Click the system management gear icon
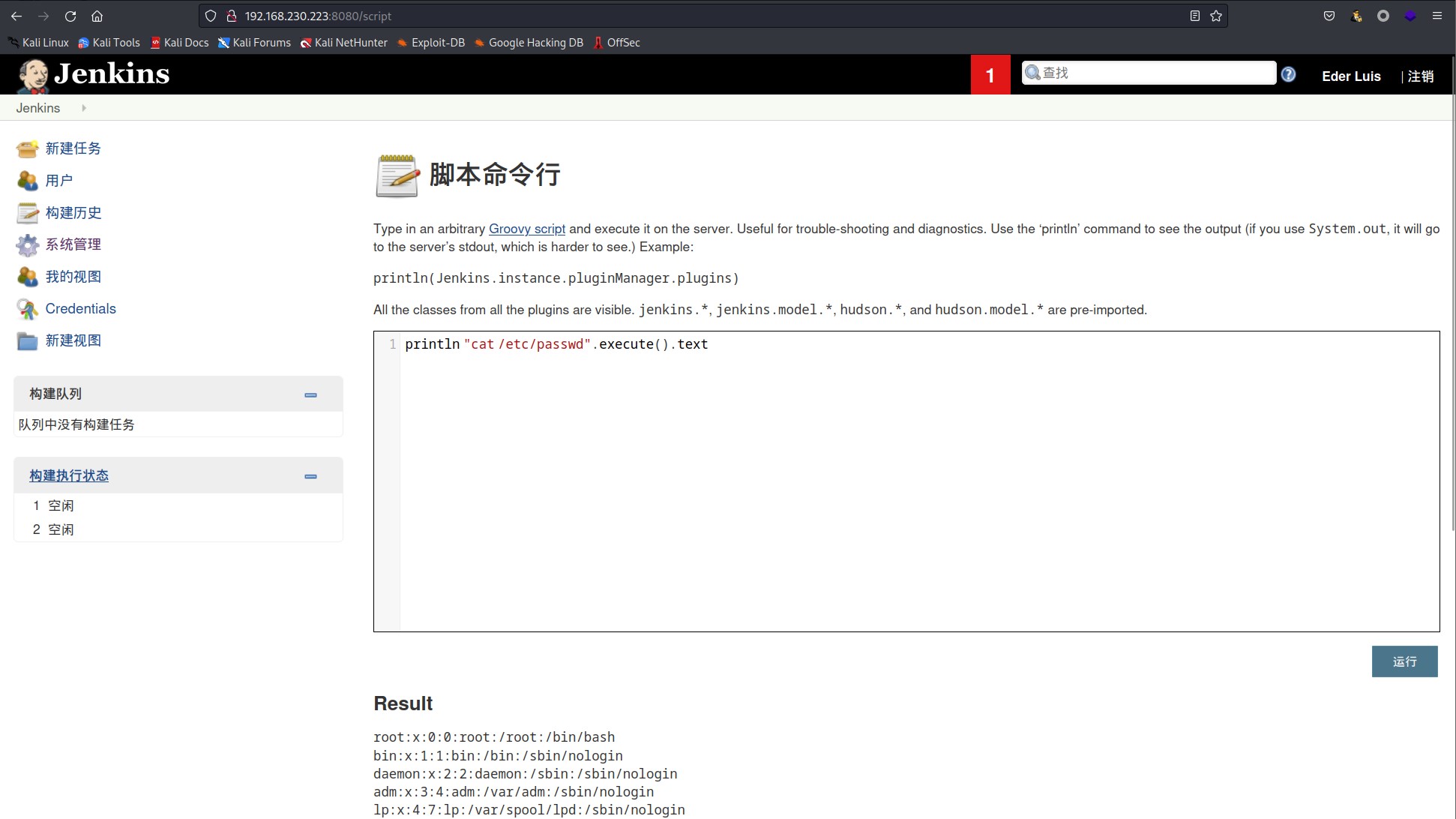The image size is (1456, 819). point(27,244)
